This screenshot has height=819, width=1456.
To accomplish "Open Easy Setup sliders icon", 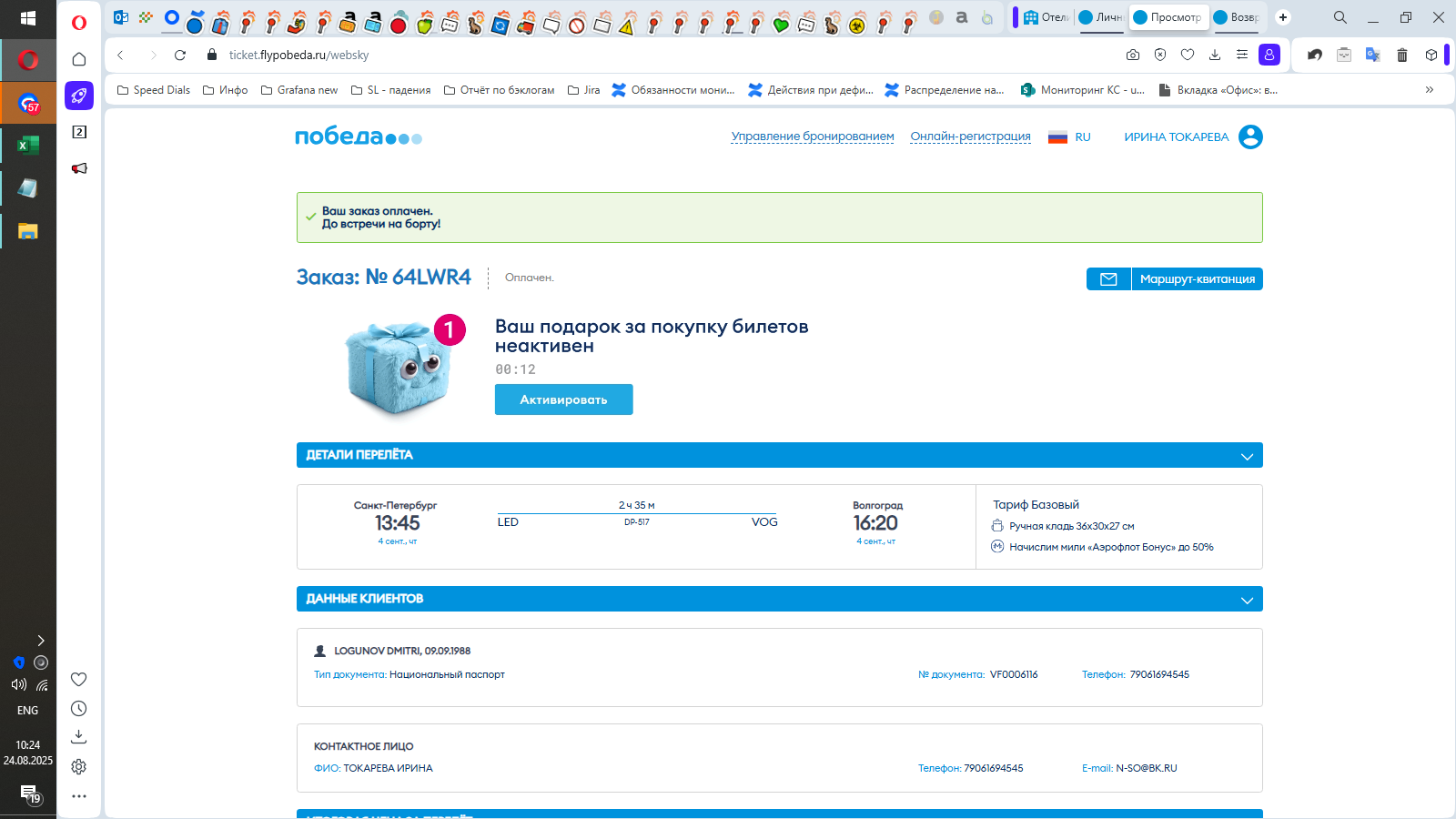I will [1242, 56].
